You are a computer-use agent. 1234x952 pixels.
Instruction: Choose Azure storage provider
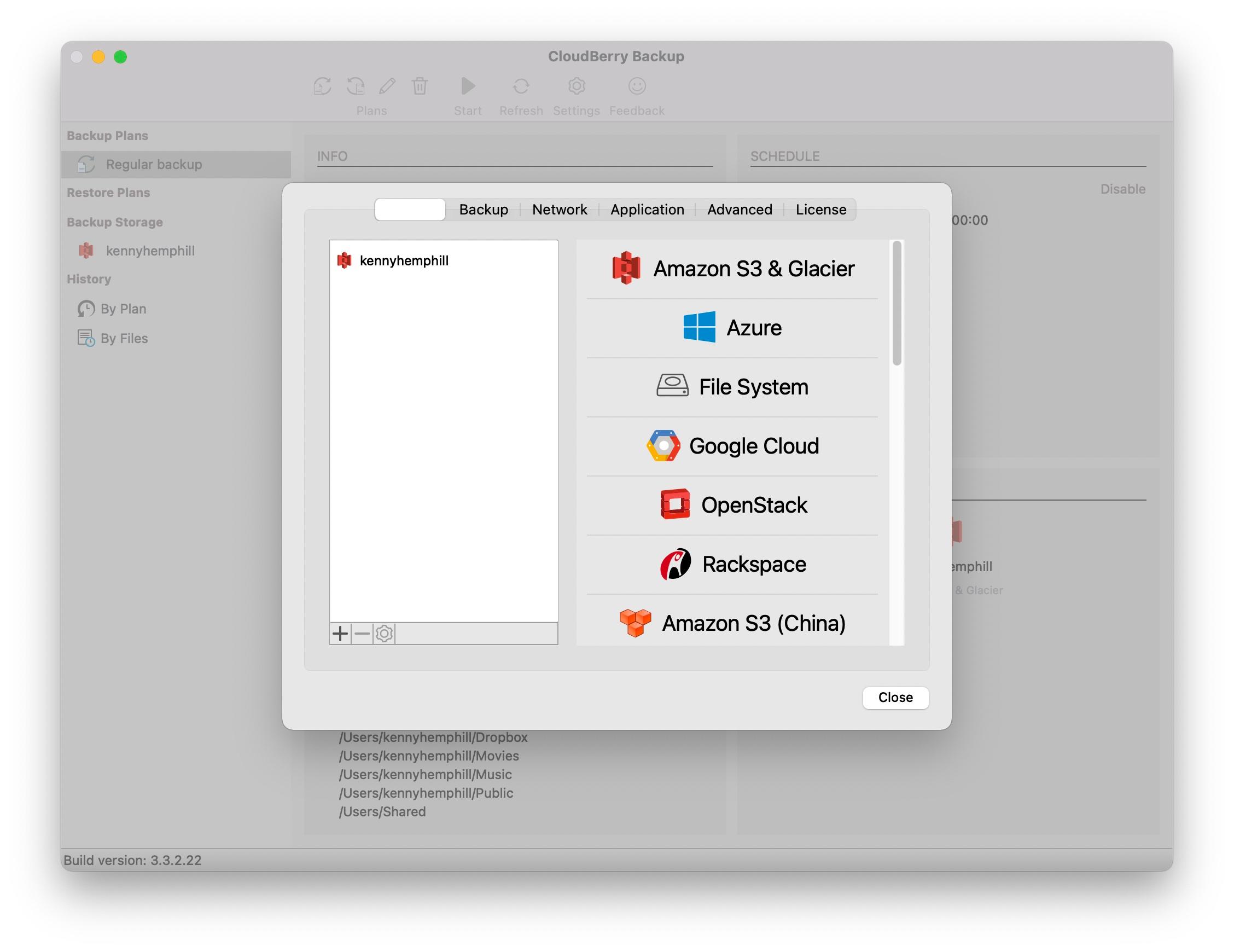pyautogui.click(x=732, y=328)
